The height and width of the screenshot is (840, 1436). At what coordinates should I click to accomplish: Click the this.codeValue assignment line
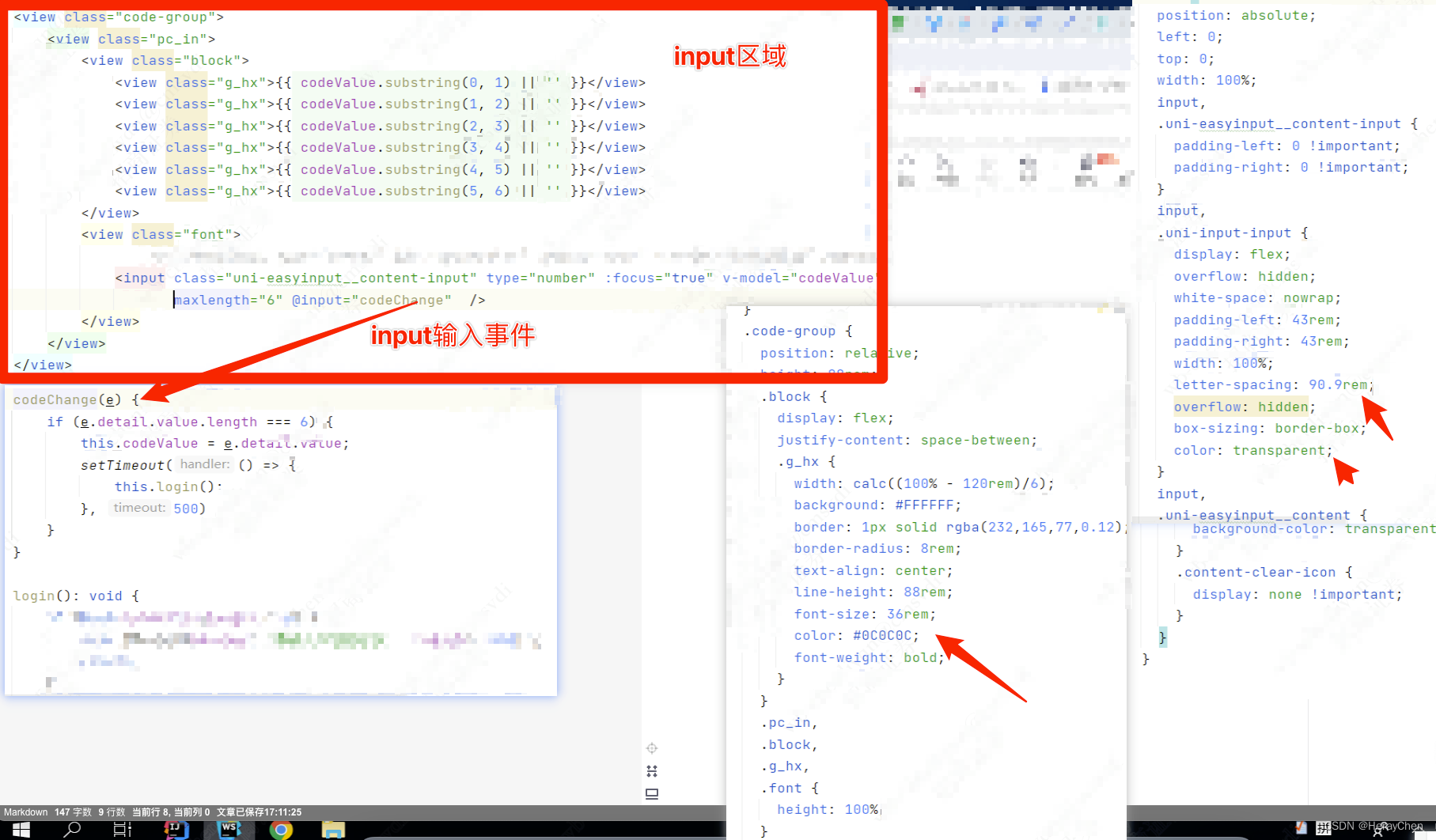pyautogui.click(x=214, y=444)
